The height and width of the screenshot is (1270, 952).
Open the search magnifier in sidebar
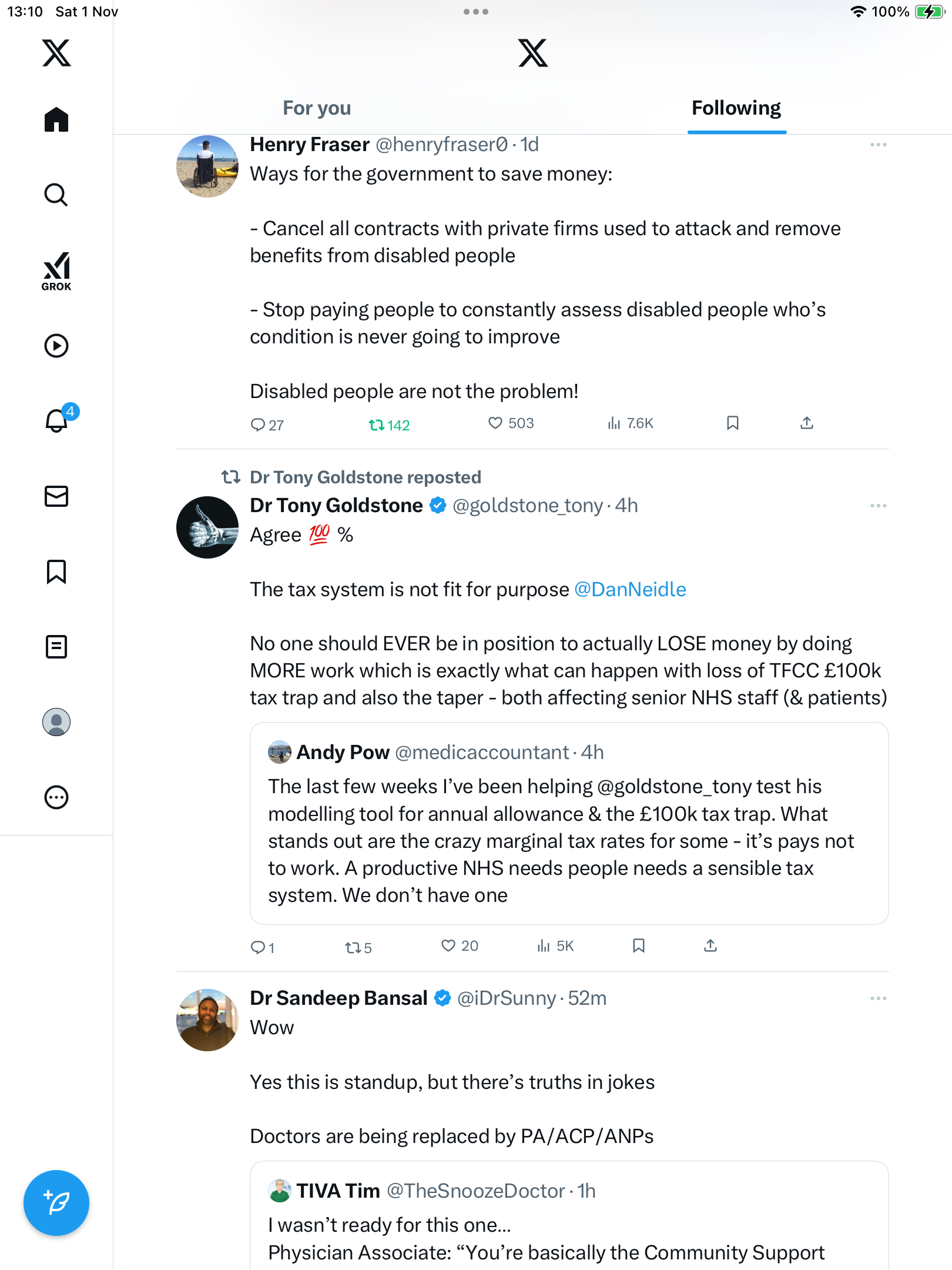56,195
